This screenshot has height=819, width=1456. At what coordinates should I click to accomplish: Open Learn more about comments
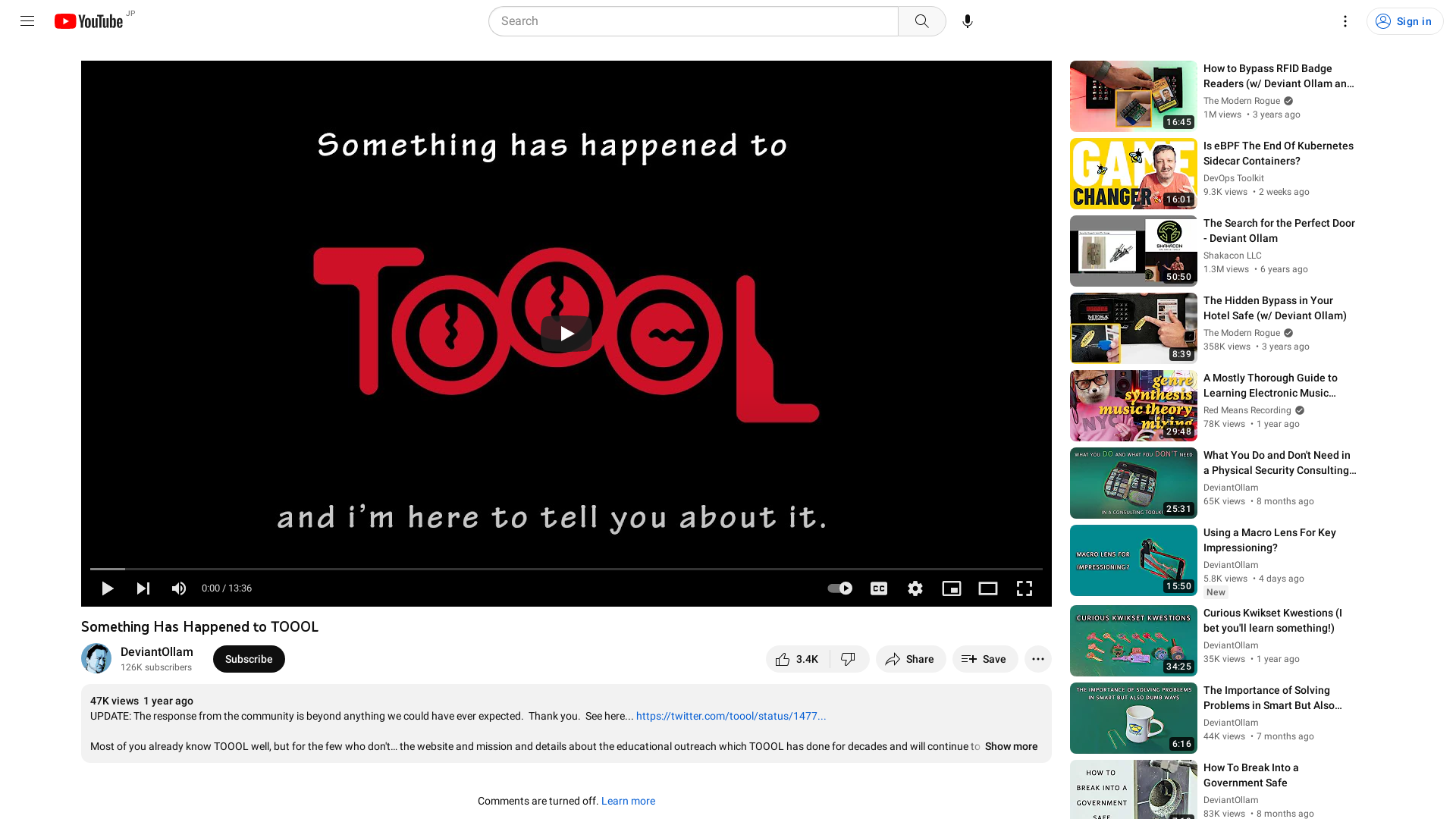628,801
